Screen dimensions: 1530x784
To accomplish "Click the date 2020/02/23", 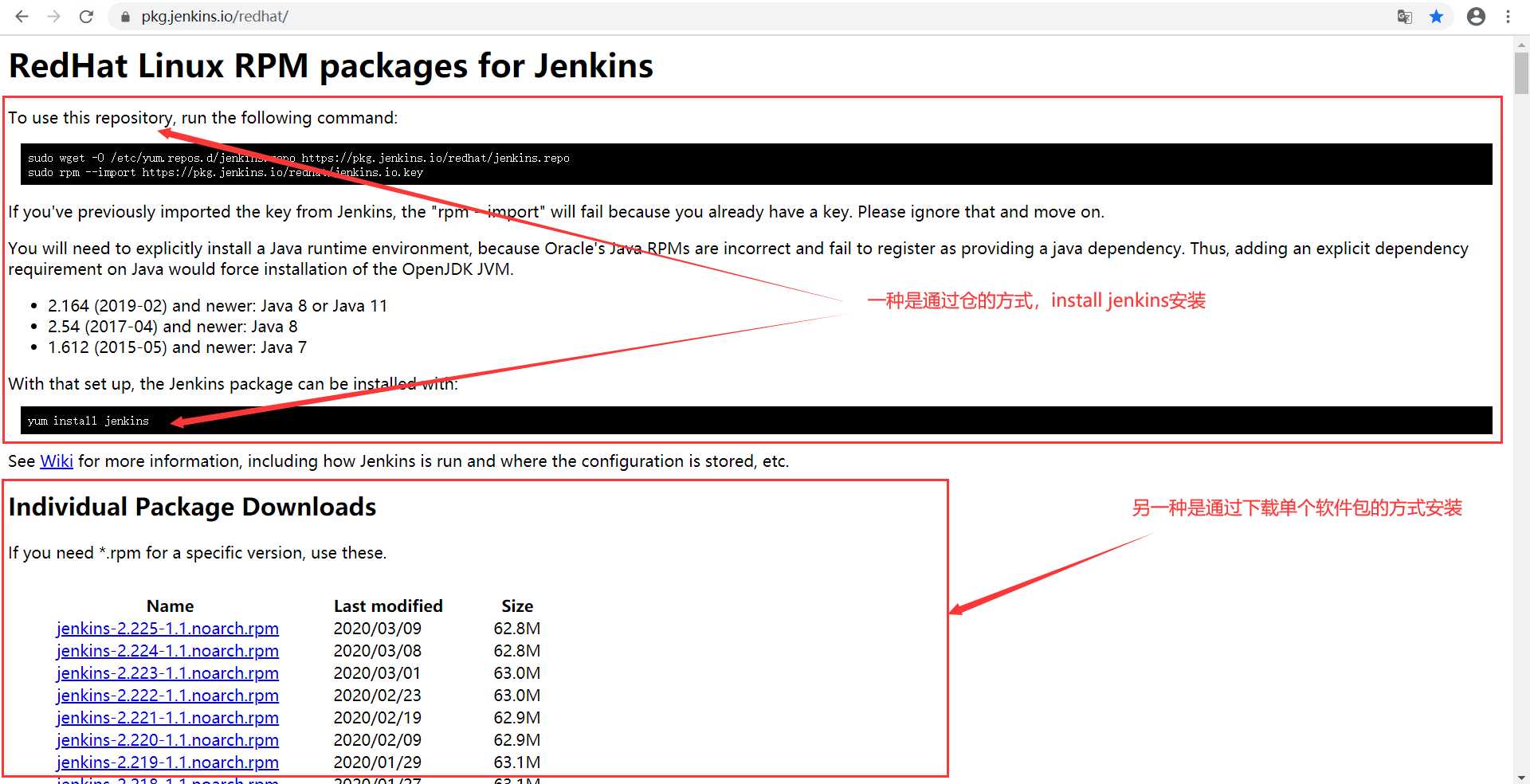I will pos(378,696).
